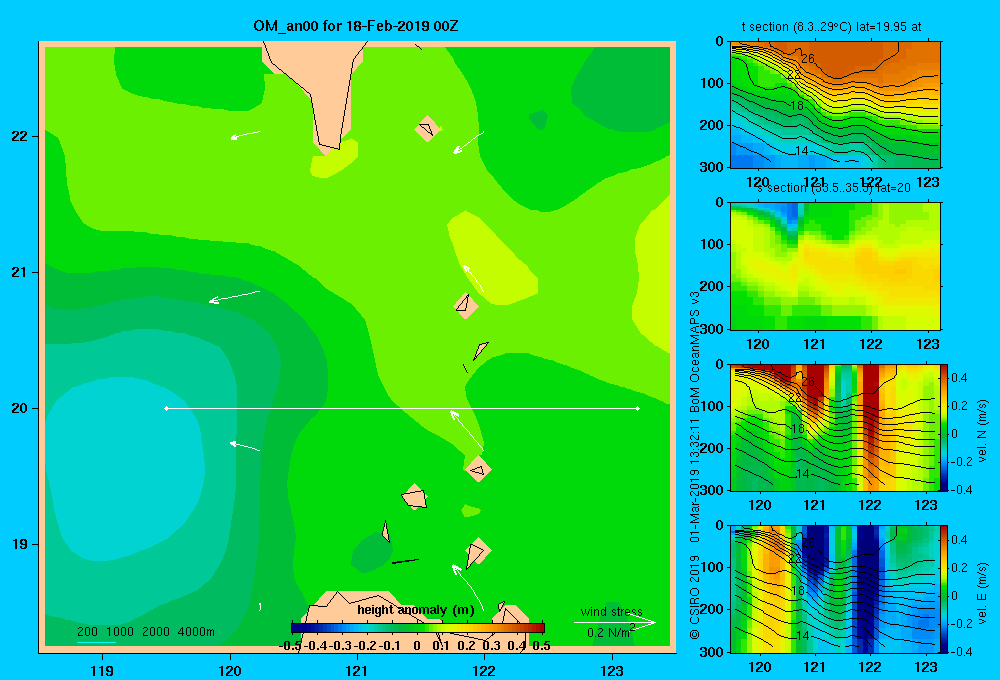The width and height of the screenshot is (1000, 680).
Task: Click the west endpoint of the white section line
Action: click(166, 408)
